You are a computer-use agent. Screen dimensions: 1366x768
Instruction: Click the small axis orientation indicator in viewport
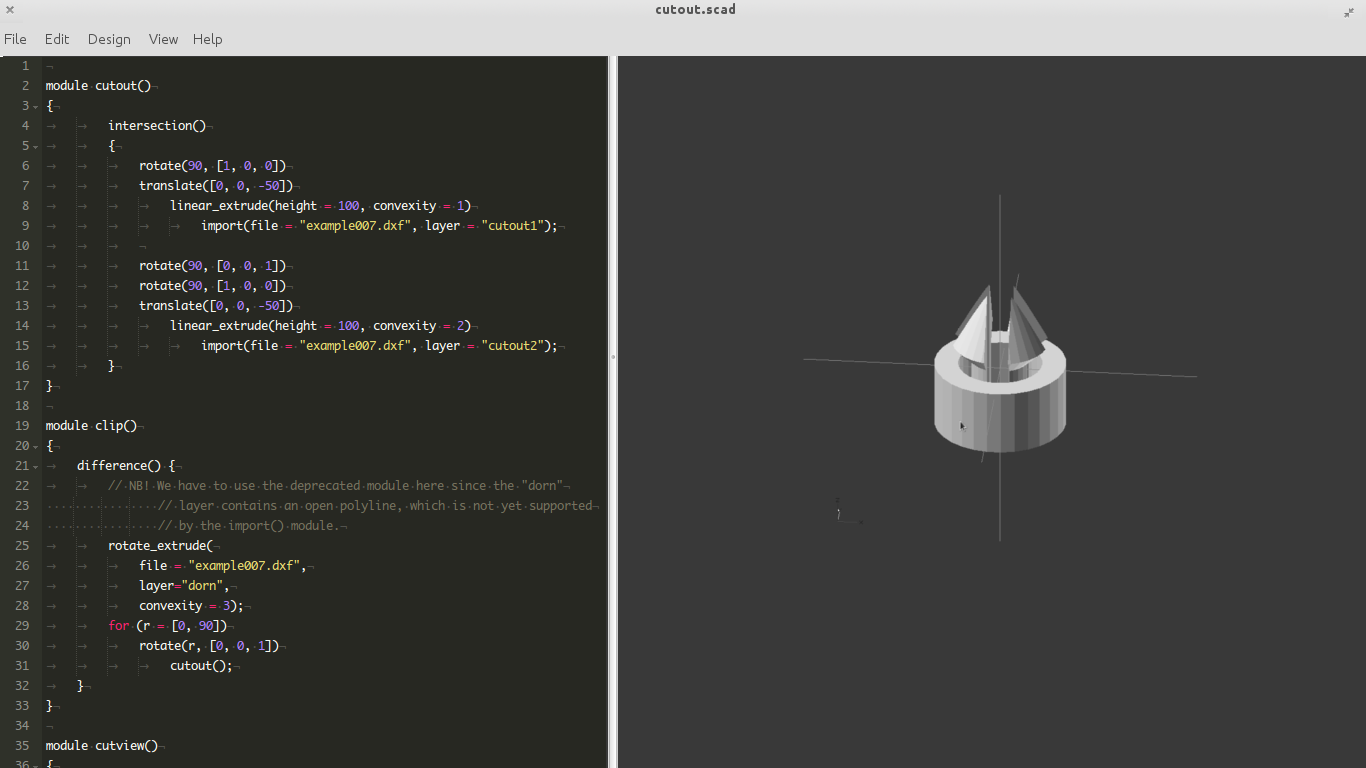pos(848,512)
